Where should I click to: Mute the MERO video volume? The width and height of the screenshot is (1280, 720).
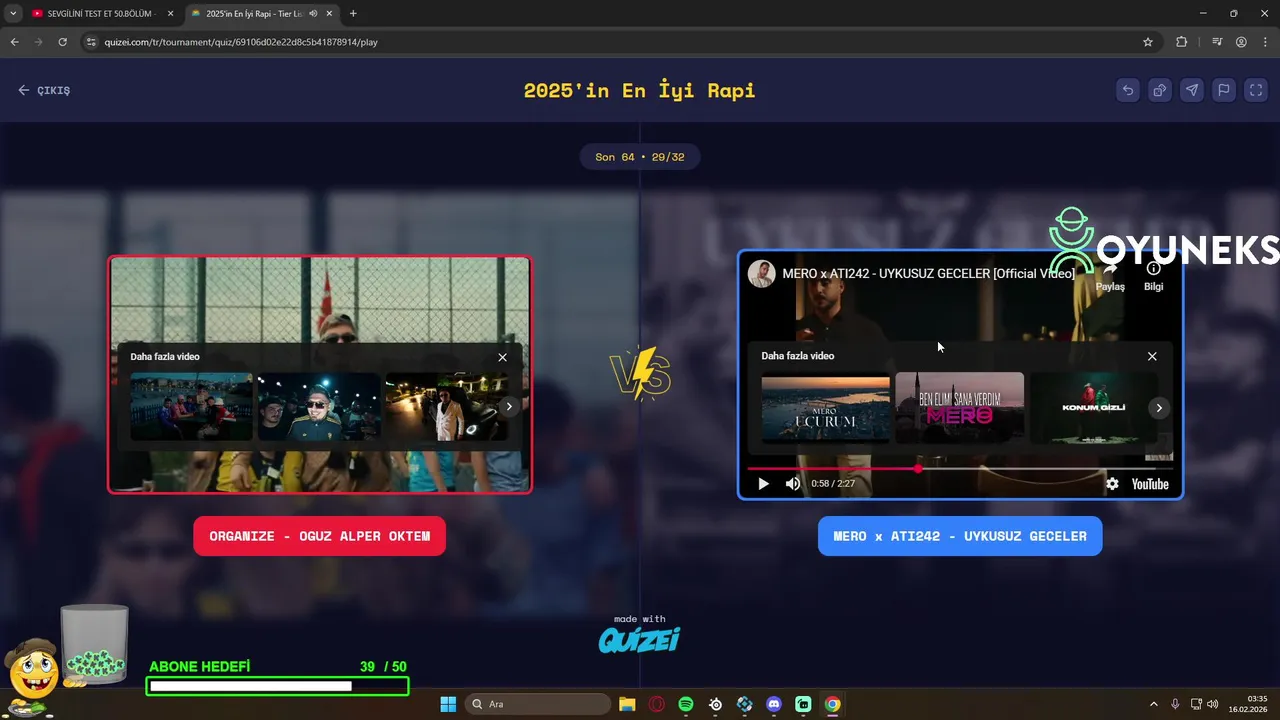(x=793, y=484)
